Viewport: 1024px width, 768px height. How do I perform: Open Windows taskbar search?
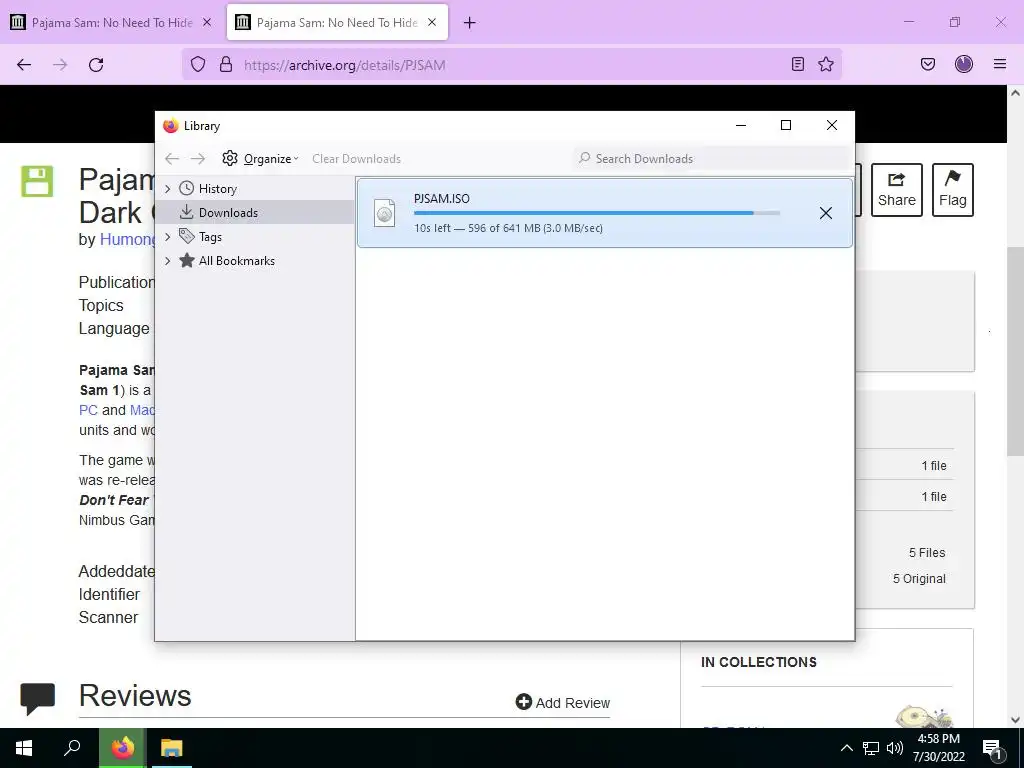pyautogui.click(x=72, y=748)
